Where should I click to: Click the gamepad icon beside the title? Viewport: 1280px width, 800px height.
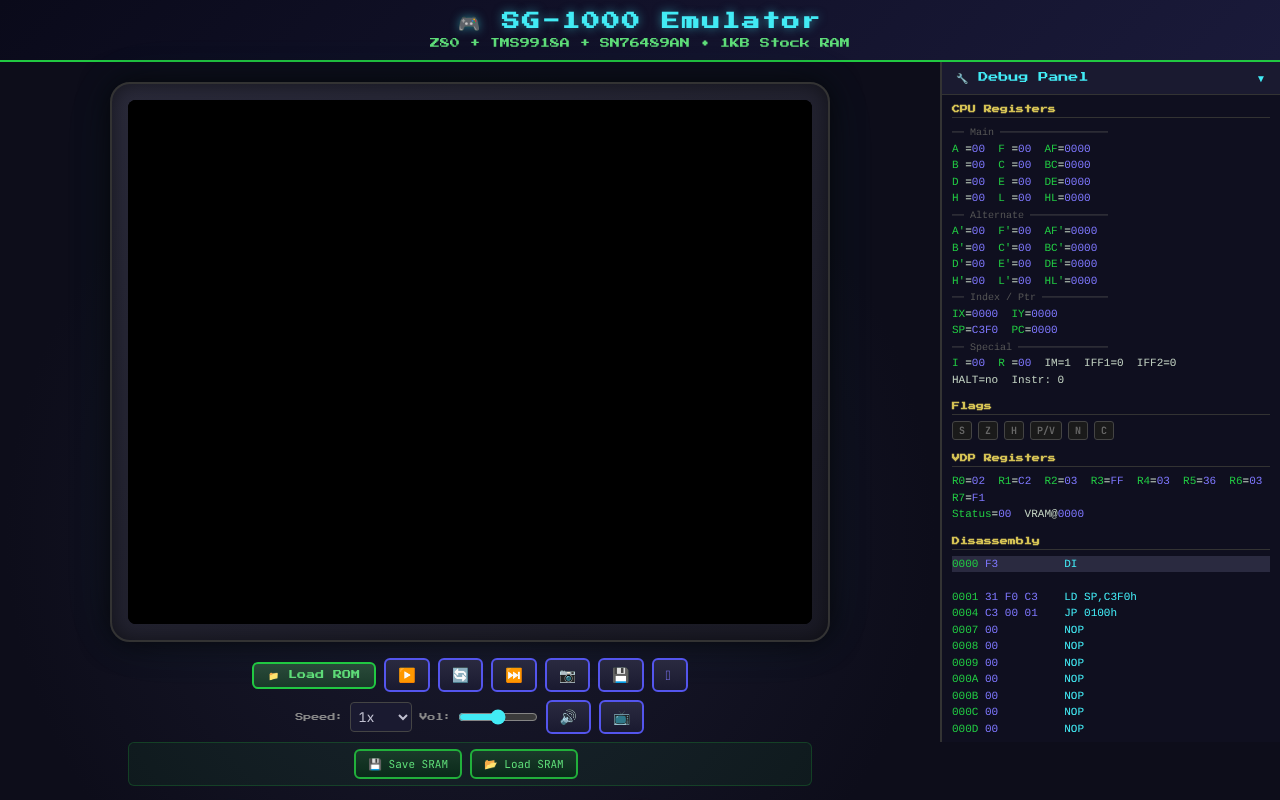(469, 23)
